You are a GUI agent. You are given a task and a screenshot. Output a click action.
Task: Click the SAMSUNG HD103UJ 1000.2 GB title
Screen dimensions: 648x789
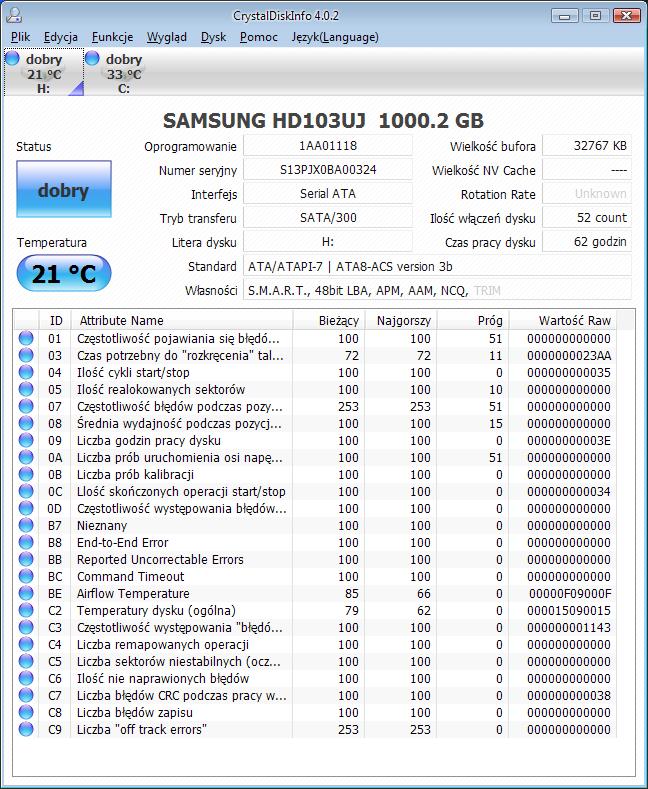pos(323,121)
